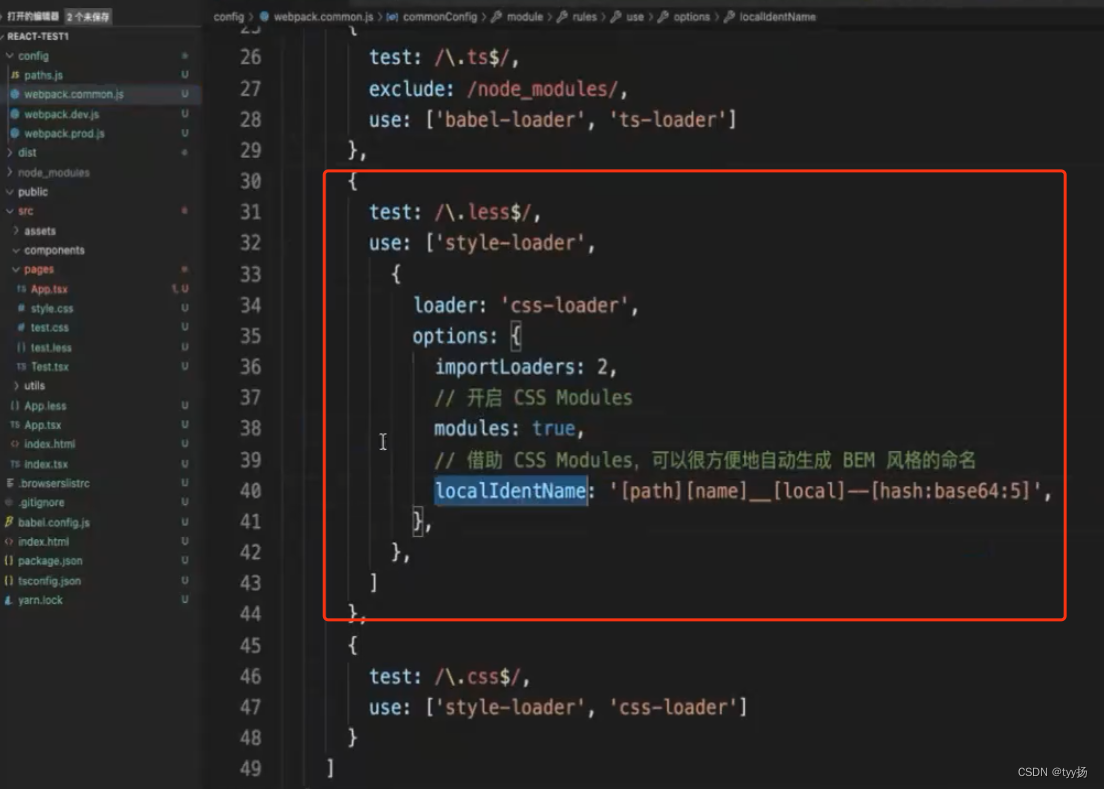Click modules: true on line 38
Image resolution: width=1104 pixels, height=789 pixels.
pos(504,428)
